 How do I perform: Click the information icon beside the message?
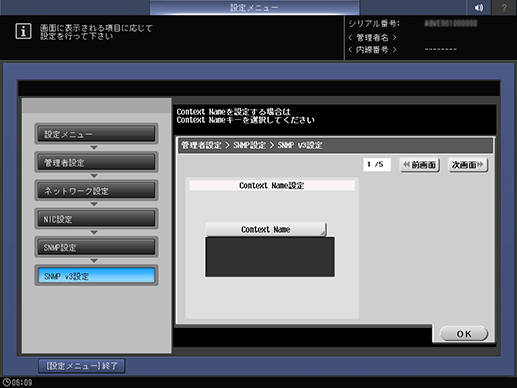[23, 32]
